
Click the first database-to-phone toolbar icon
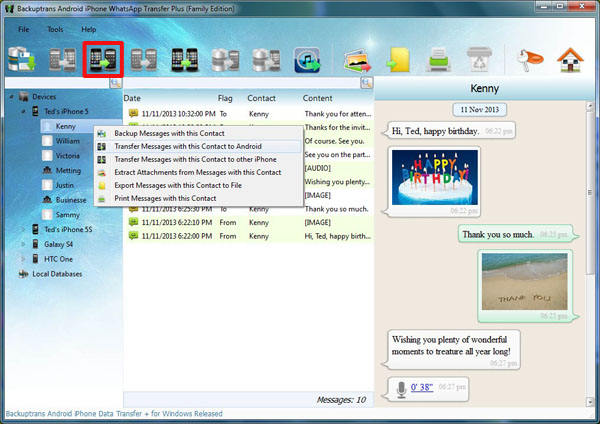coord(225,60)
